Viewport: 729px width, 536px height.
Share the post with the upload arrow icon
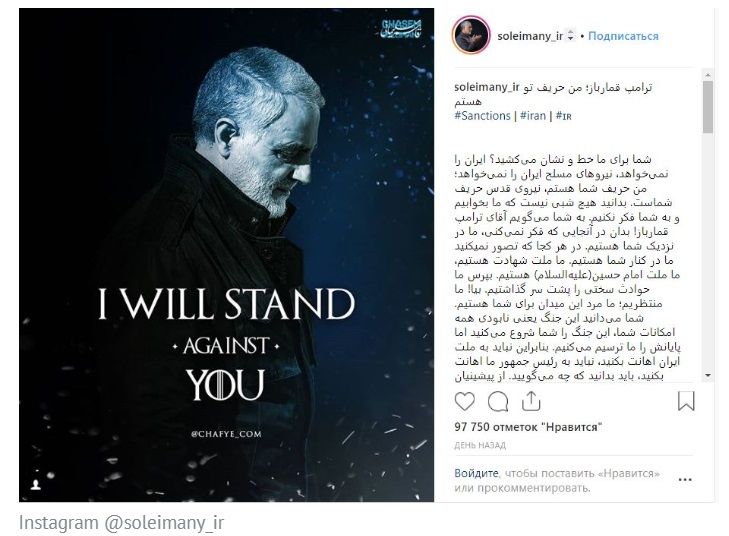click(x=531, y=401)
